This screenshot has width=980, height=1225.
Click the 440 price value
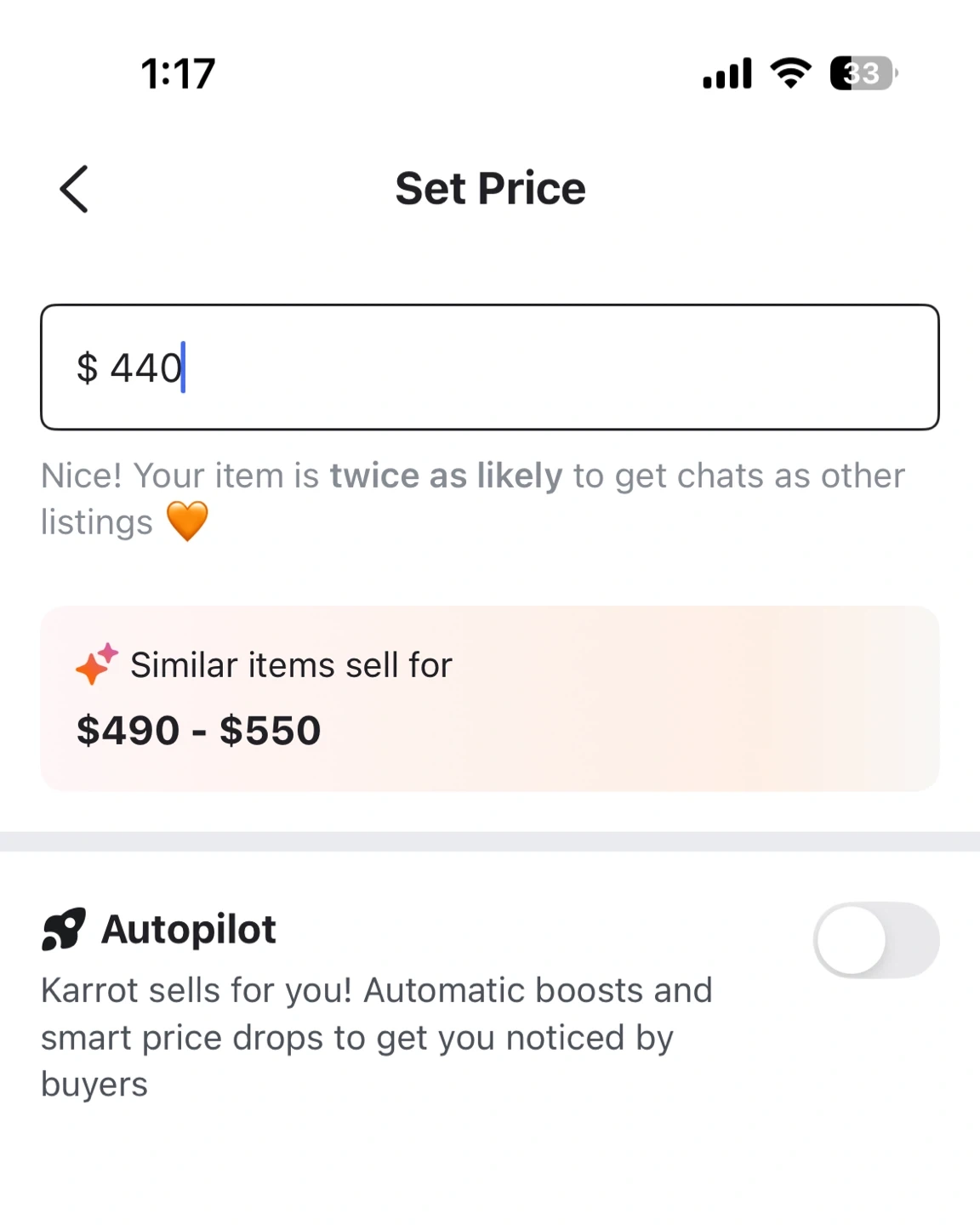(145, 367)
